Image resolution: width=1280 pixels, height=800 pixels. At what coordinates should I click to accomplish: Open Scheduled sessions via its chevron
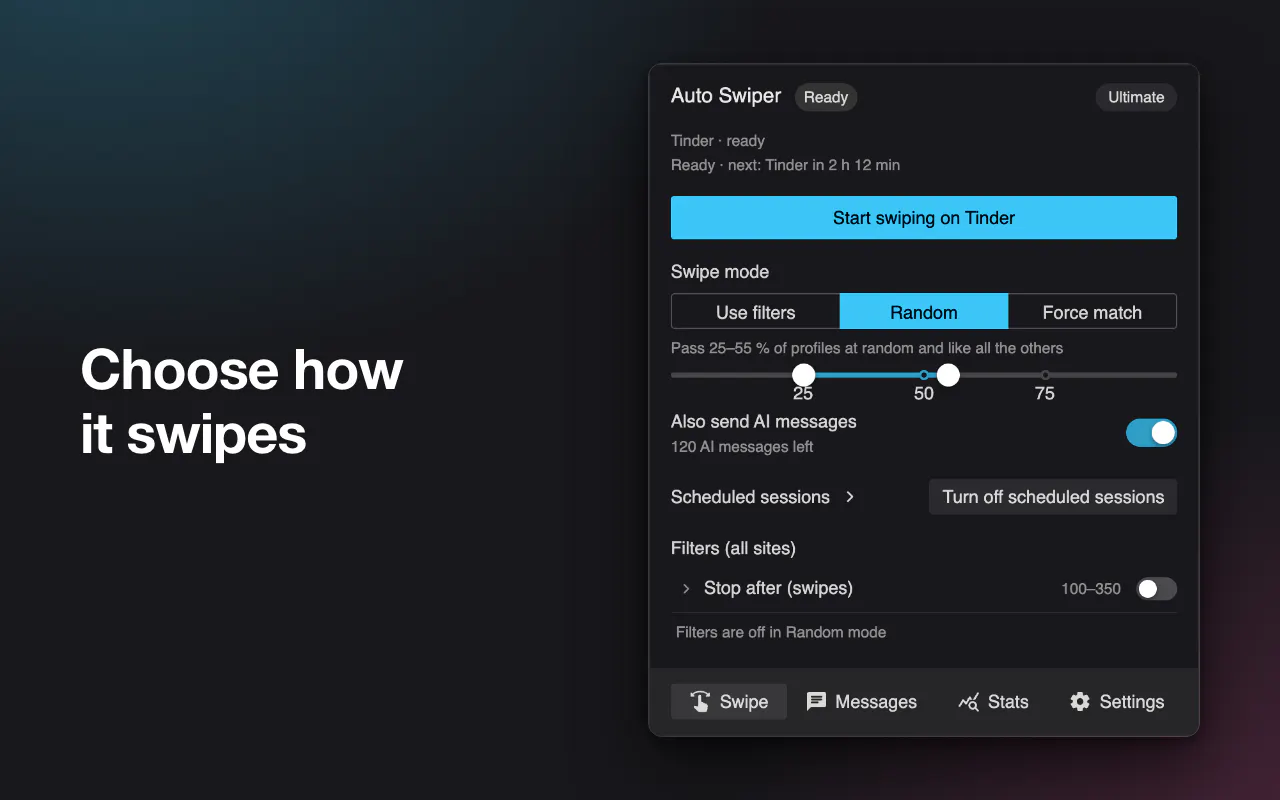pyautogui.click(x=850, y=497)
